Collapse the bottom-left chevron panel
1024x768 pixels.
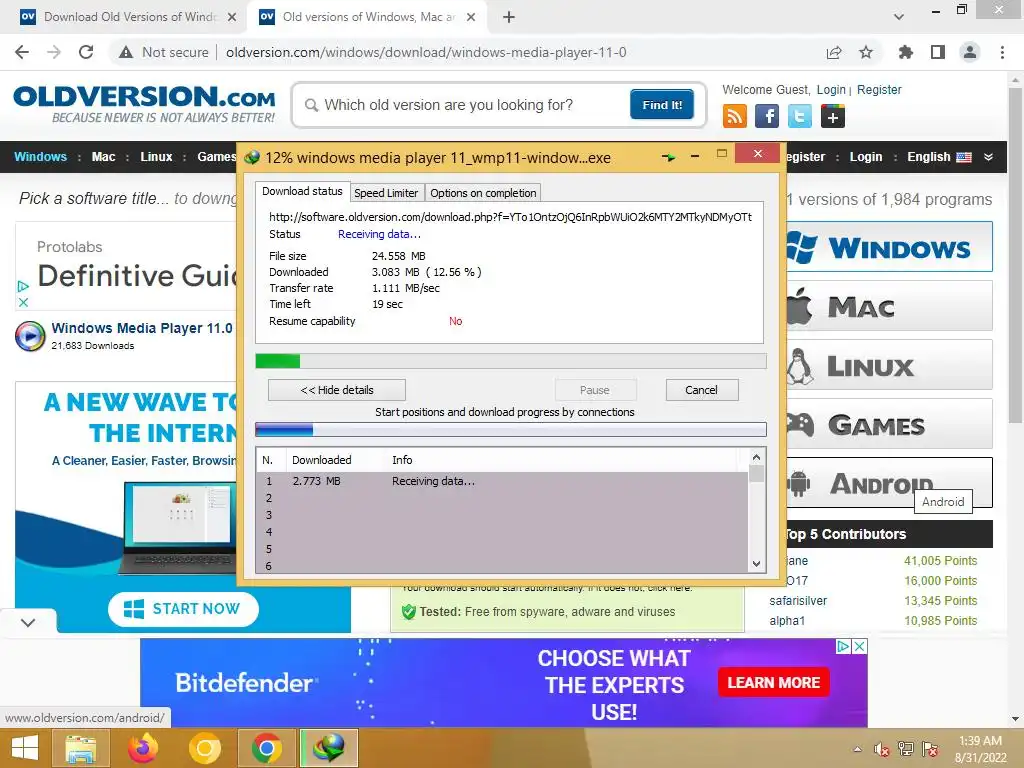point(28,622)
